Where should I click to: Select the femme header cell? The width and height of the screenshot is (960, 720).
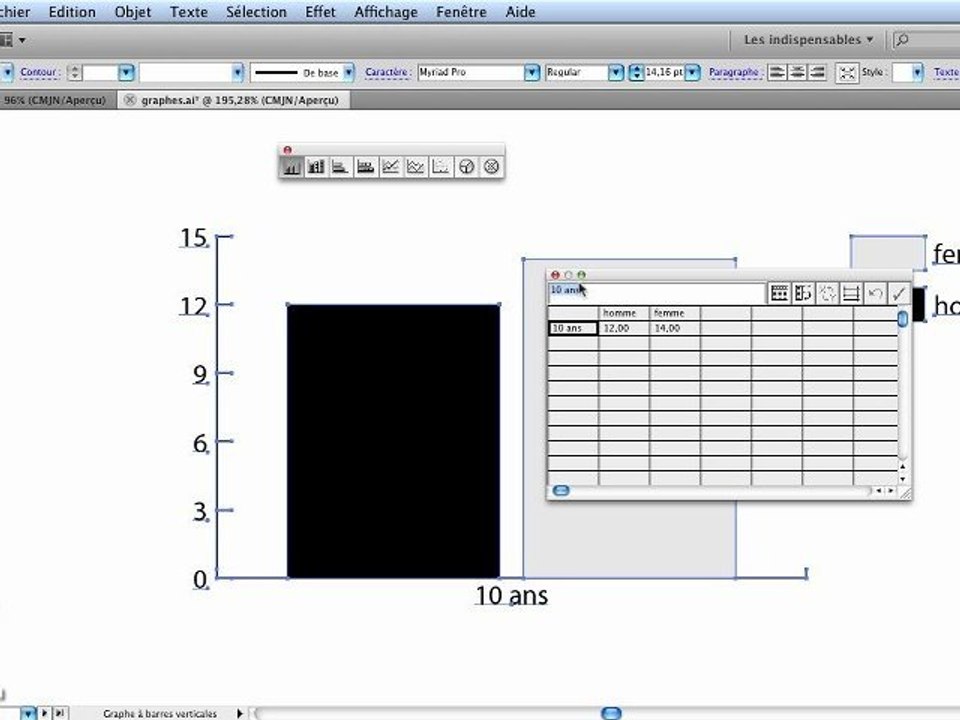pos(675,313)
